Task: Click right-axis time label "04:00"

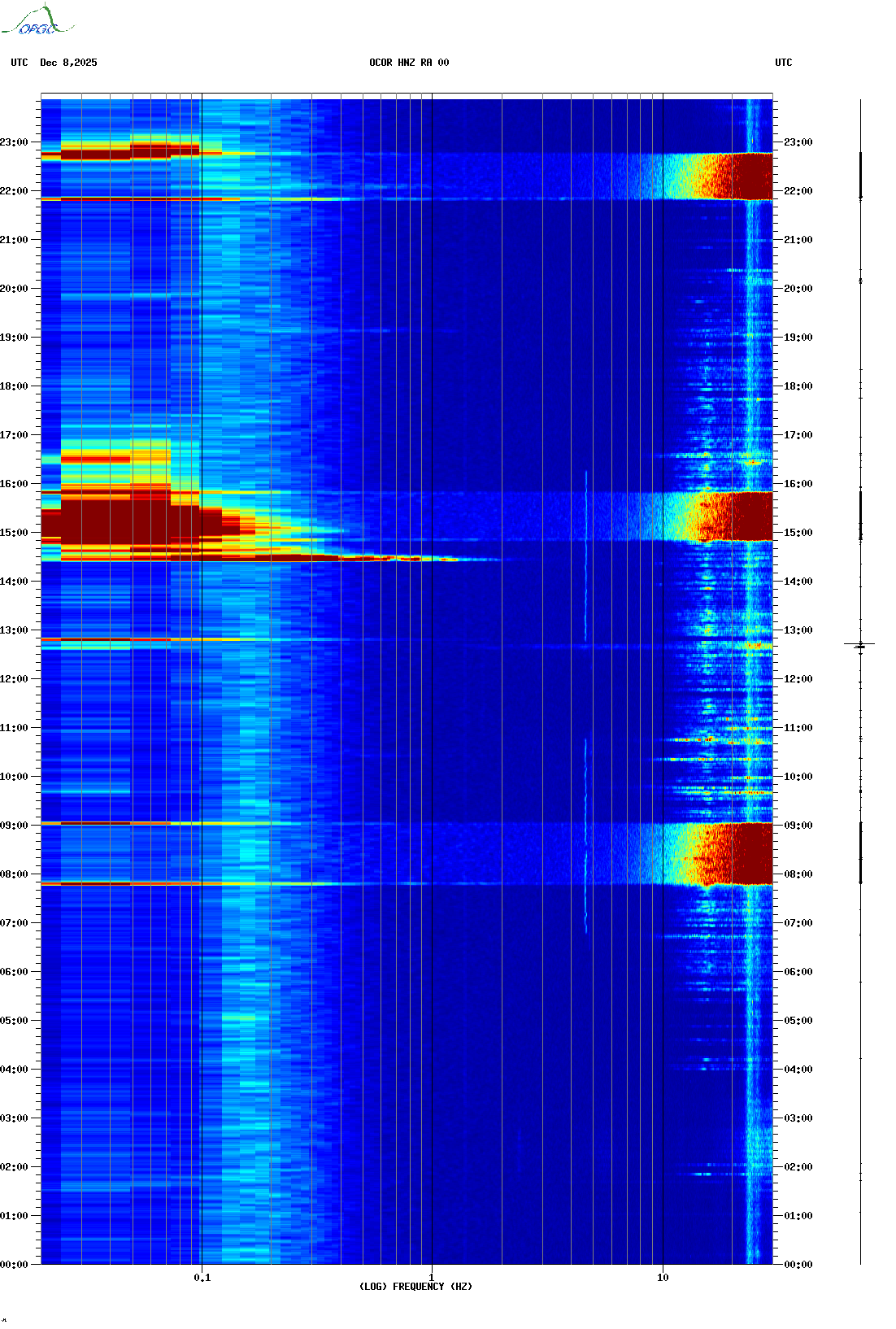Action: click(798, 1070)
